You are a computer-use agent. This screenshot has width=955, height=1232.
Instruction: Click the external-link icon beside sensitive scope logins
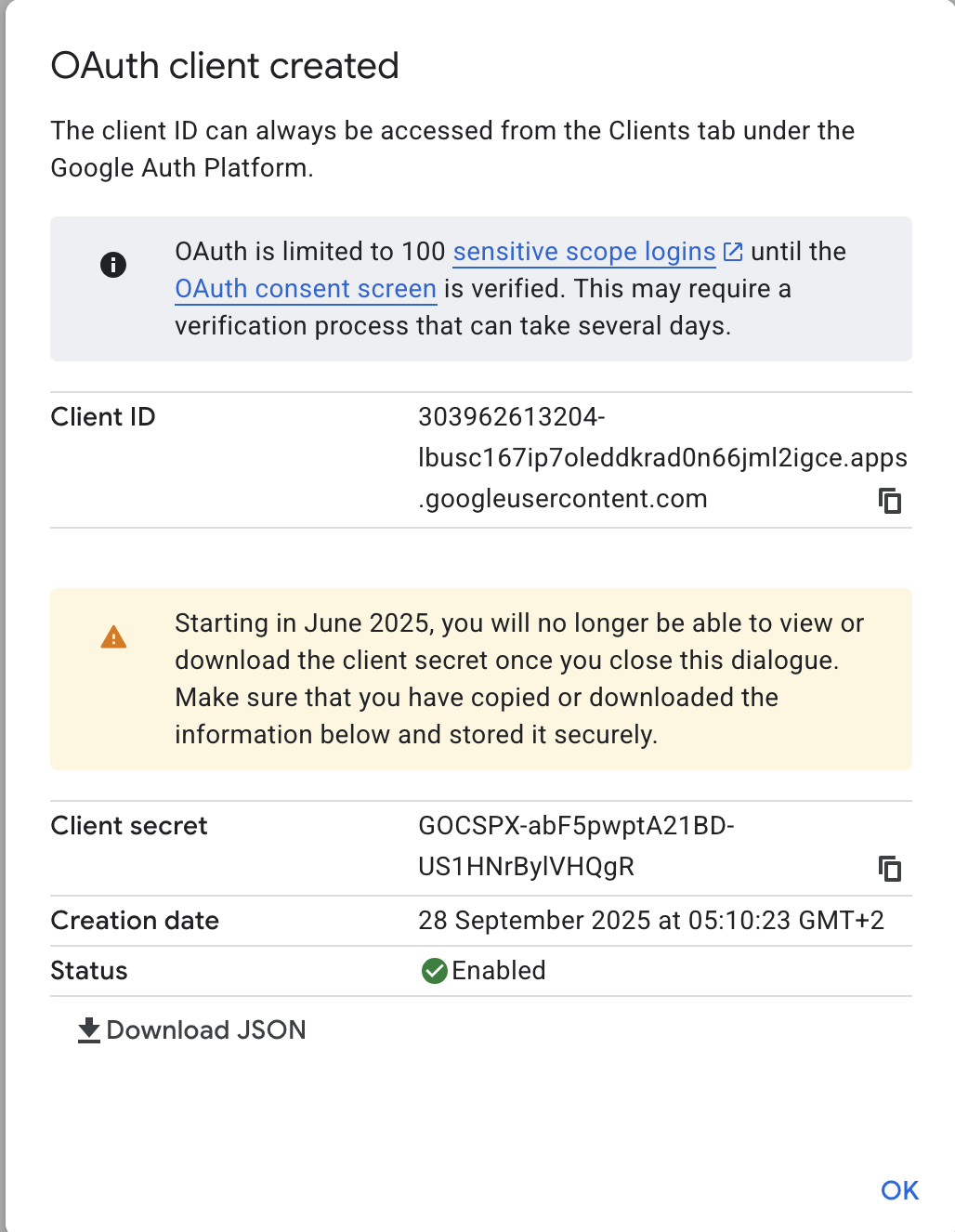[733, 252]
